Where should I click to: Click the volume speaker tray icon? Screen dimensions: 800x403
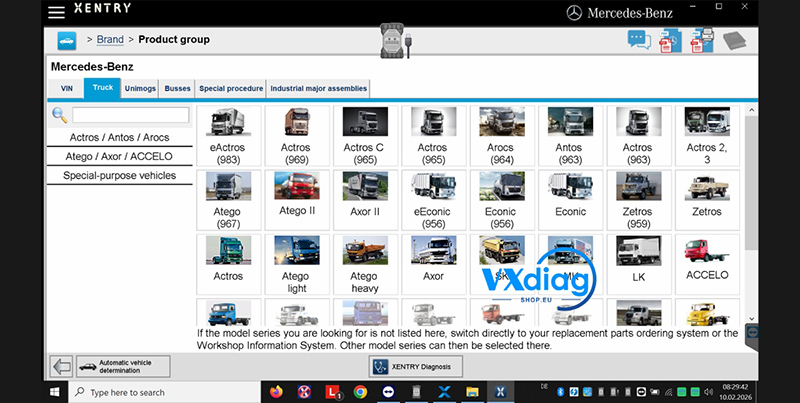[709, 392]
